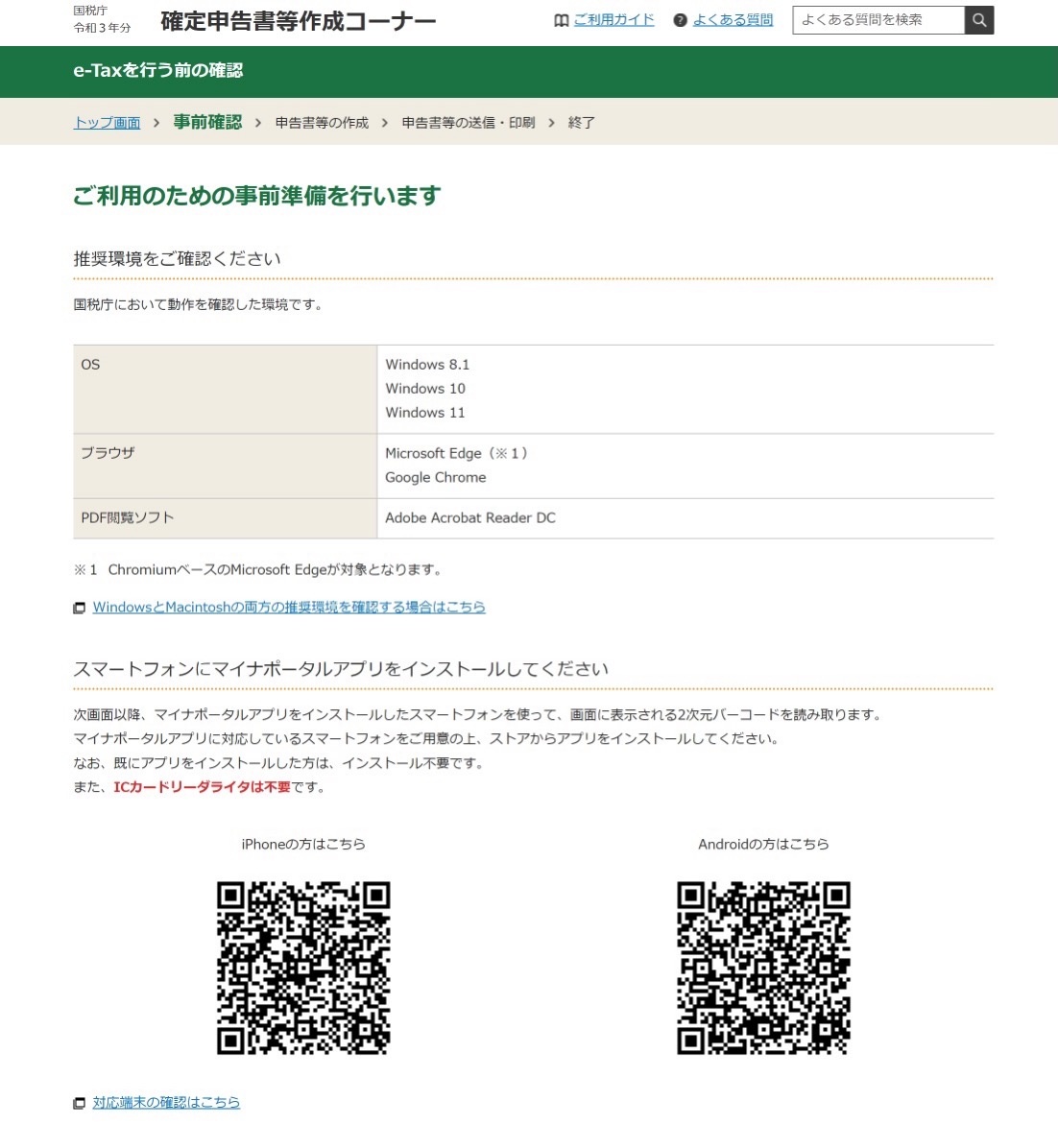Screen dimensions: 1058x1148
Task: Click the iPhoneの方はこちら label
Action: tap(303, 844)
